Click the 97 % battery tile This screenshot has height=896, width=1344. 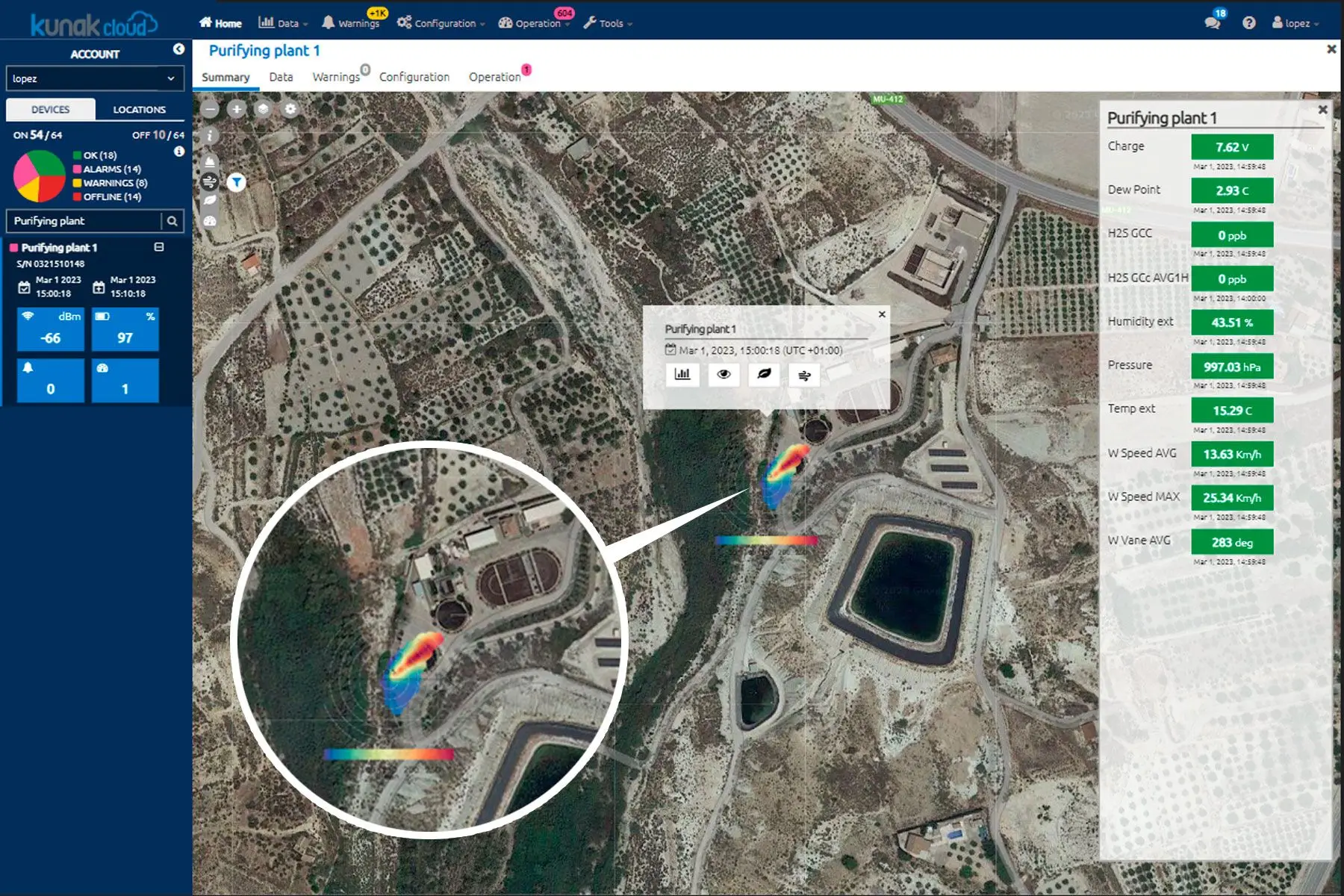click(125, 329)
